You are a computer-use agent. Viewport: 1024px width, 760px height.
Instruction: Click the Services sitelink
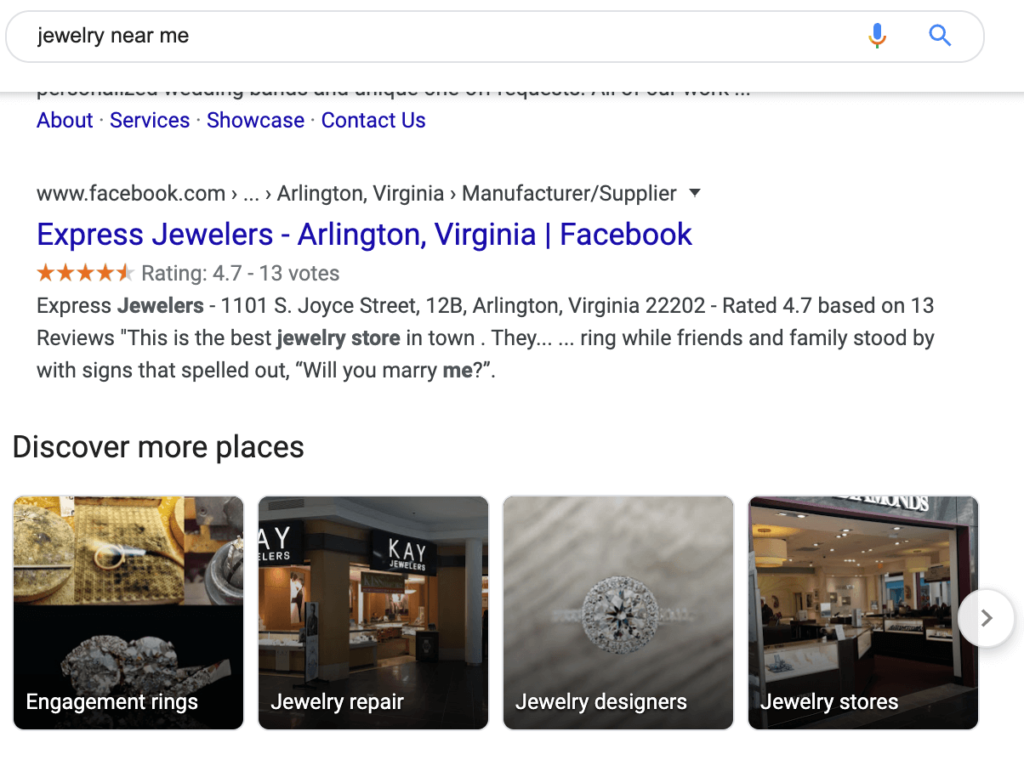[150, 120]
